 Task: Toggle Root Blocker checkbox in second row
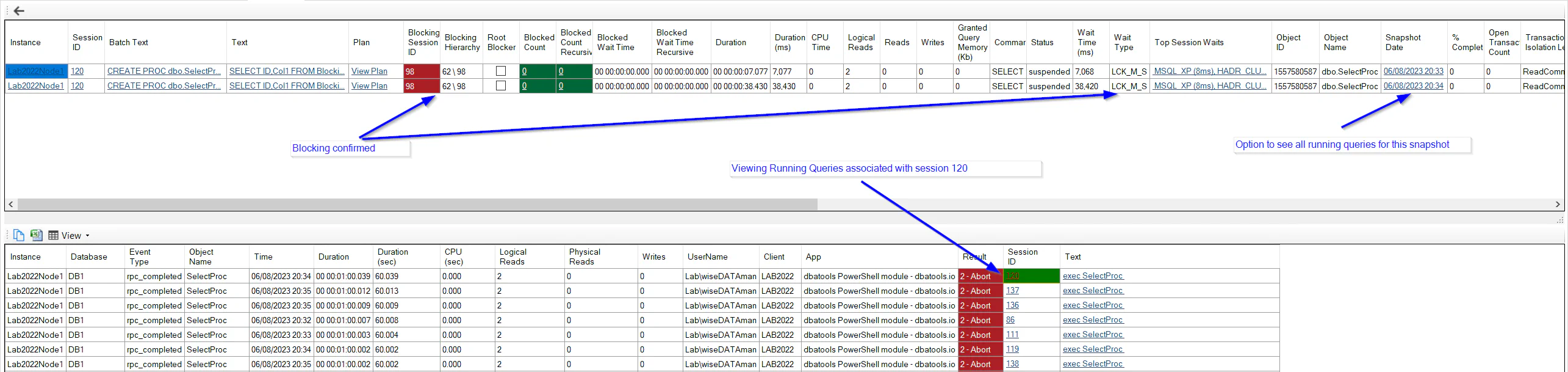point(501,86)
